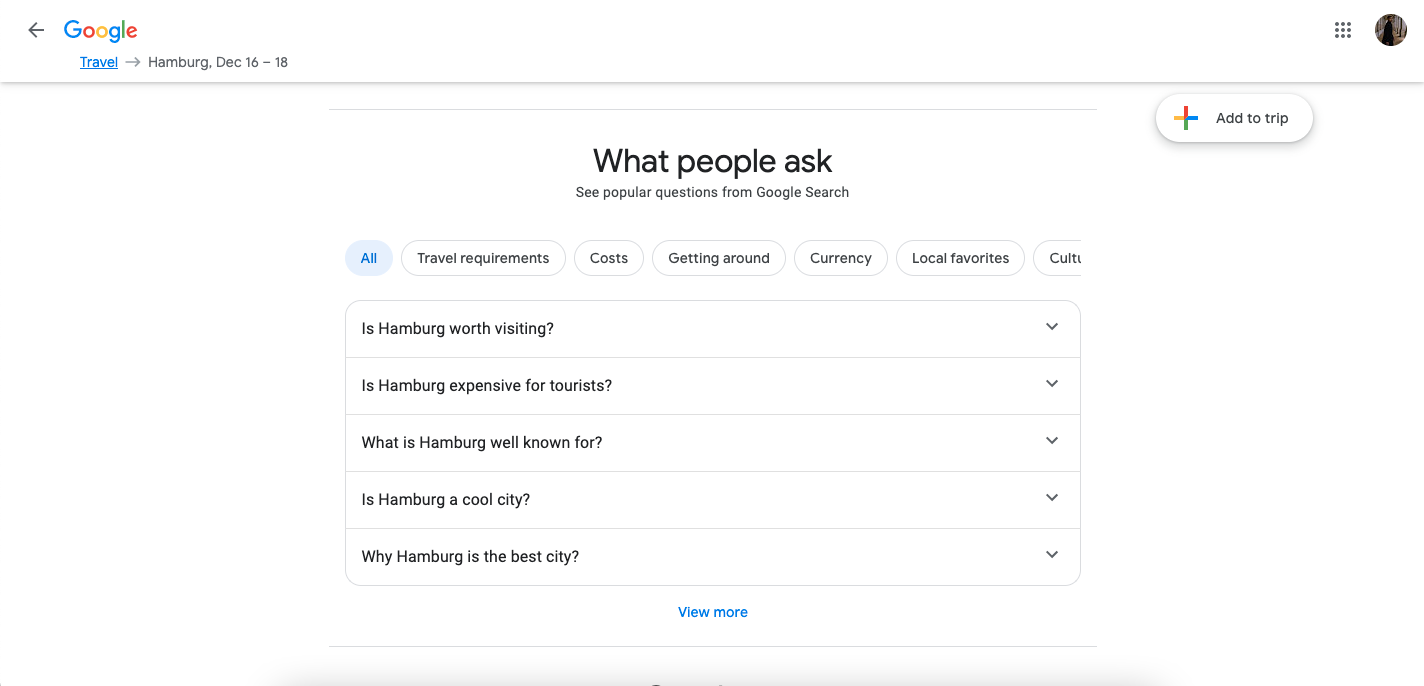Filter questions by Costs
Image resolution: width=1424 pixels, height=686 pixels.
[x=608, y=258]
